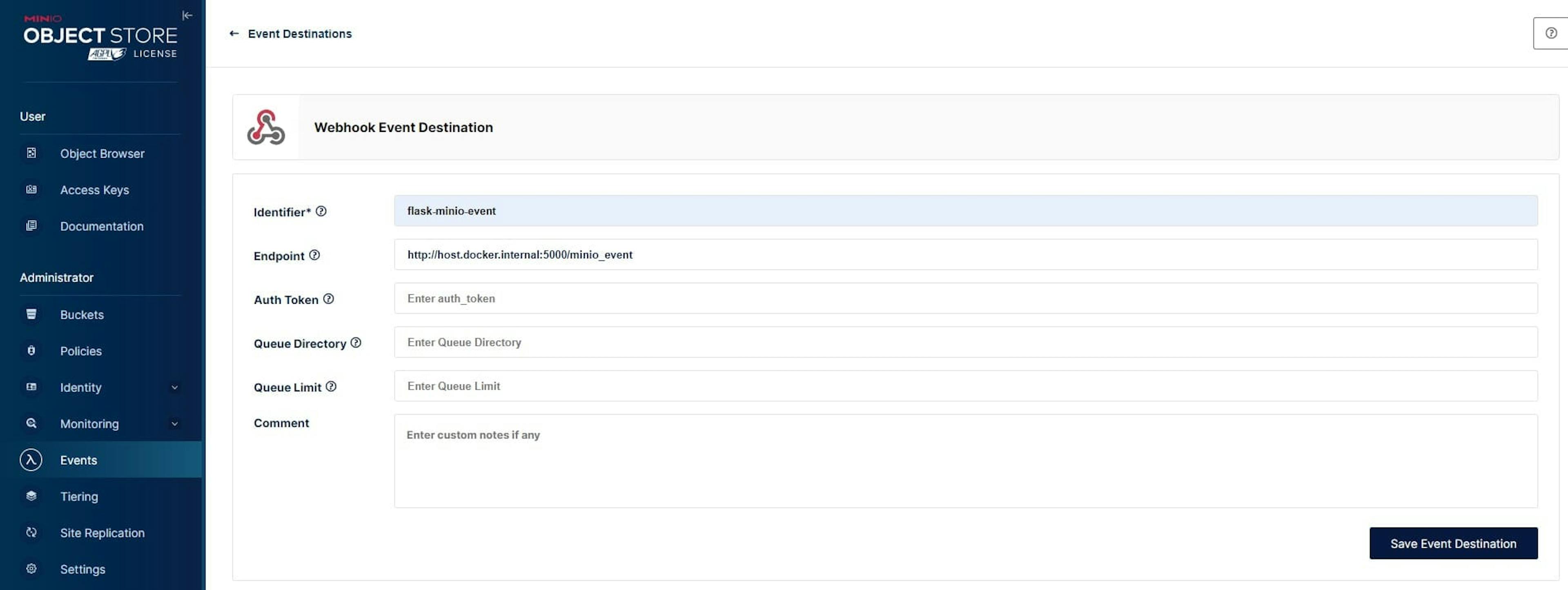This screenshot has height=590, width=1568.
Task: Open the help button at top right
Action: pos(1550,33)
